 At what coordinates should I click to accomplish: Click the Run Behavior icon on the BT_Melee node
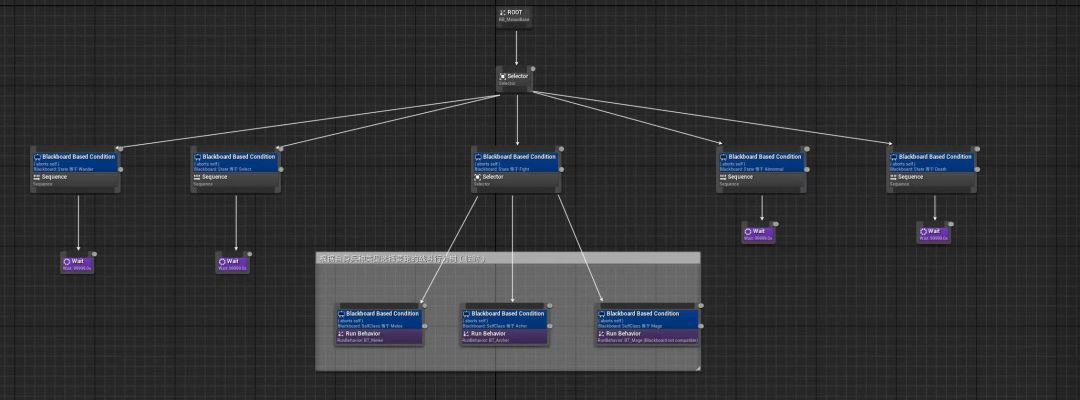tap(340, 334)
